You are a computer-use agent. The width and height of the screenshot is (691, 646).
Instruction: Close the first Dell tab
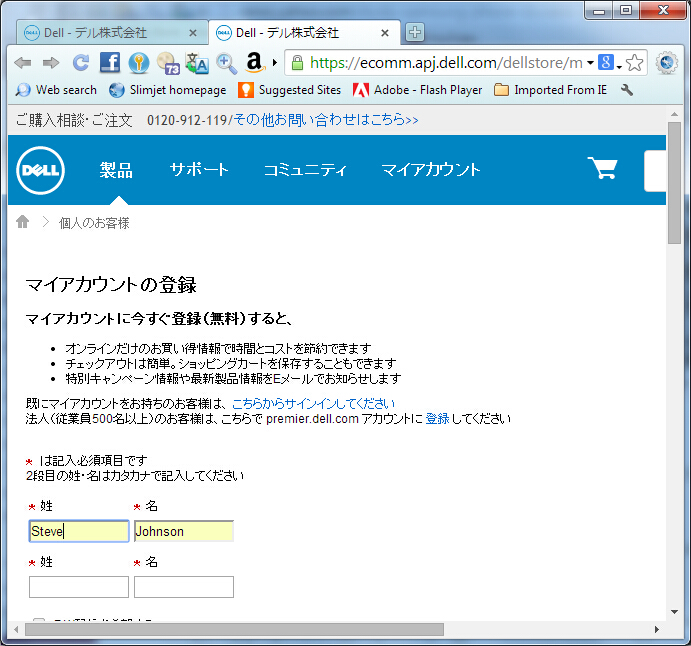[x=193, y=33]
